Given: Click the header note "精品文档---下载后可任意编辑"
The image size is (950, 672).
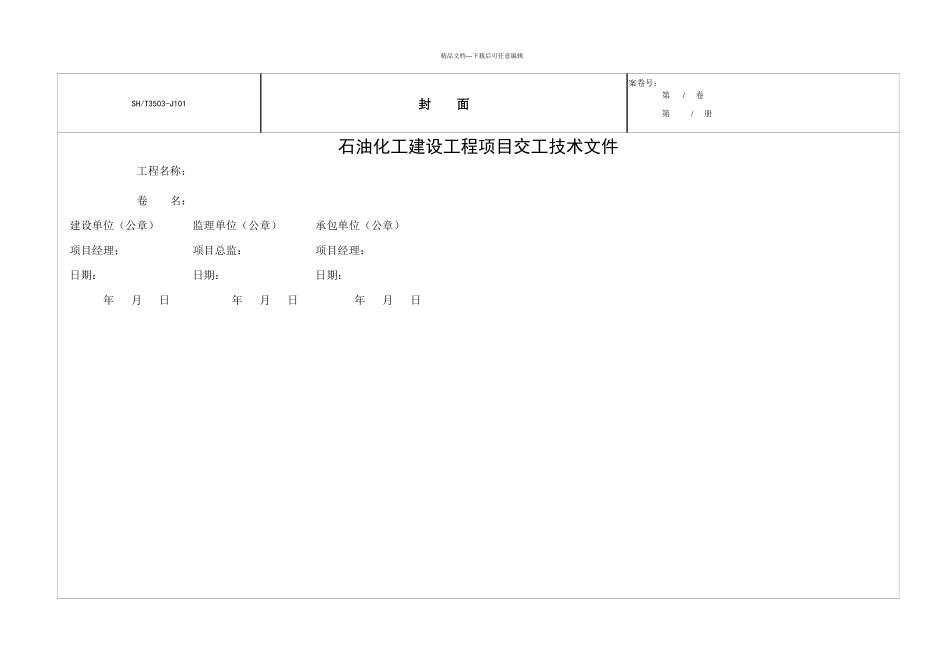Looking at the screenshot, I should [x=482, y=56].
